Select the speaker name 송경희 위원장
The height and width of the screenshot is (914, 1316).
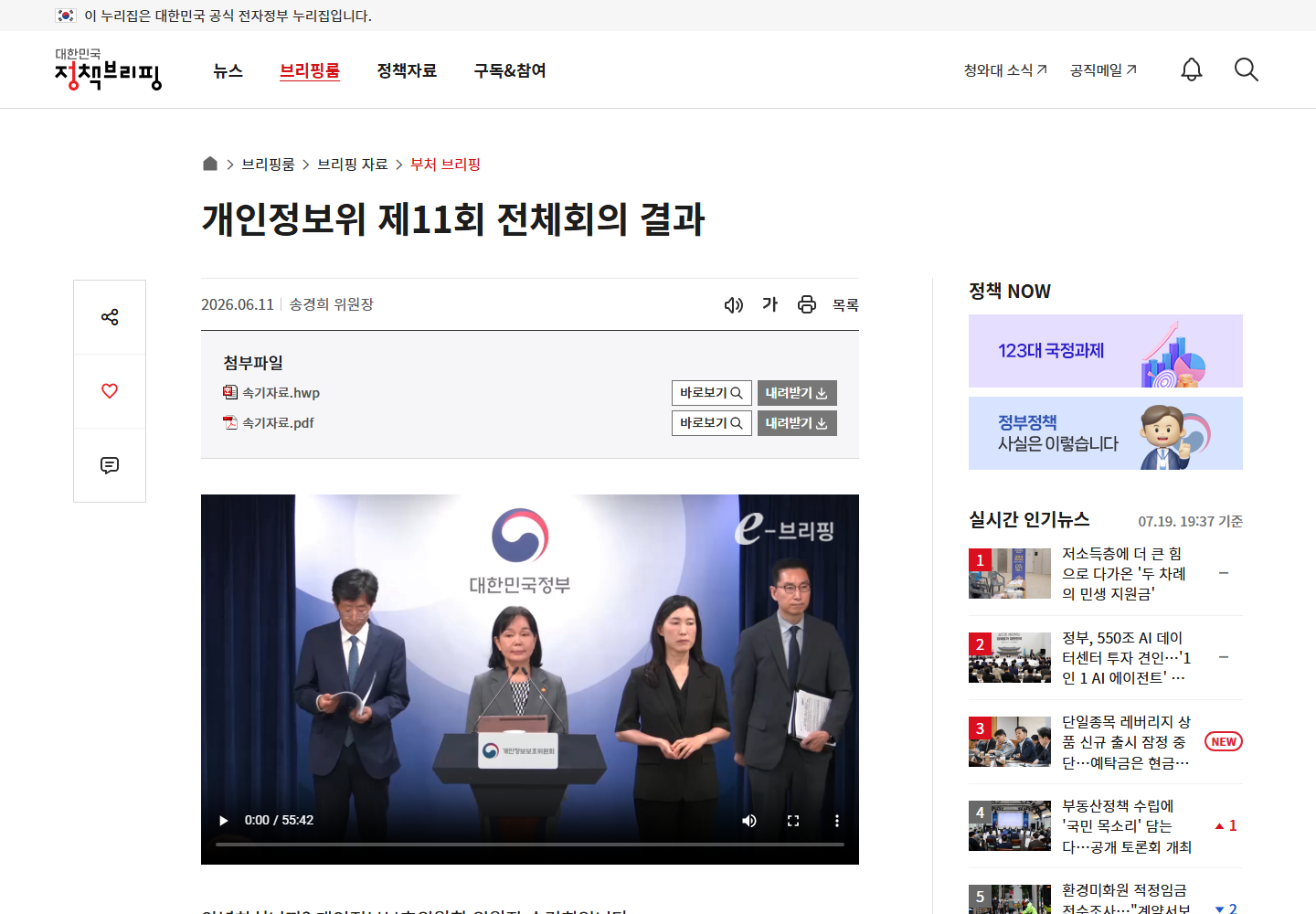[x=332, y=304]
